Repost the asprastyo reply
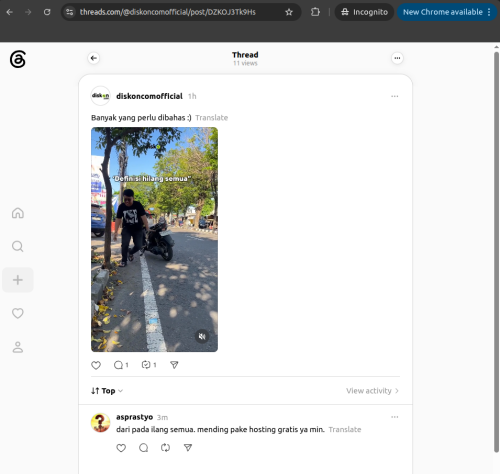This screenshot has height=474, width=500. (x=165, y=448)
